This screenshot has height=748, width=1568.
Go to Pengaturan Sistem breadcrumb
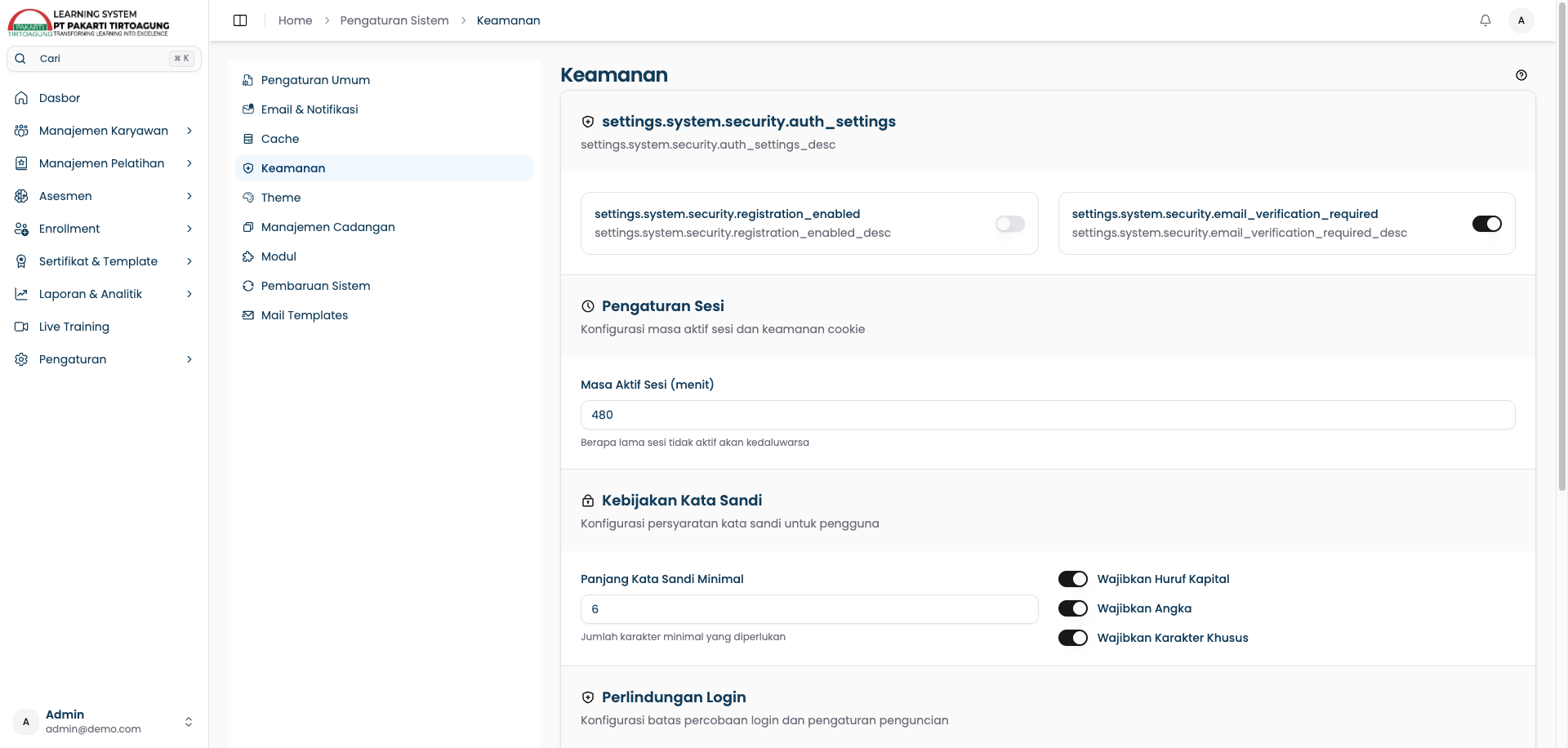[394, 20]
